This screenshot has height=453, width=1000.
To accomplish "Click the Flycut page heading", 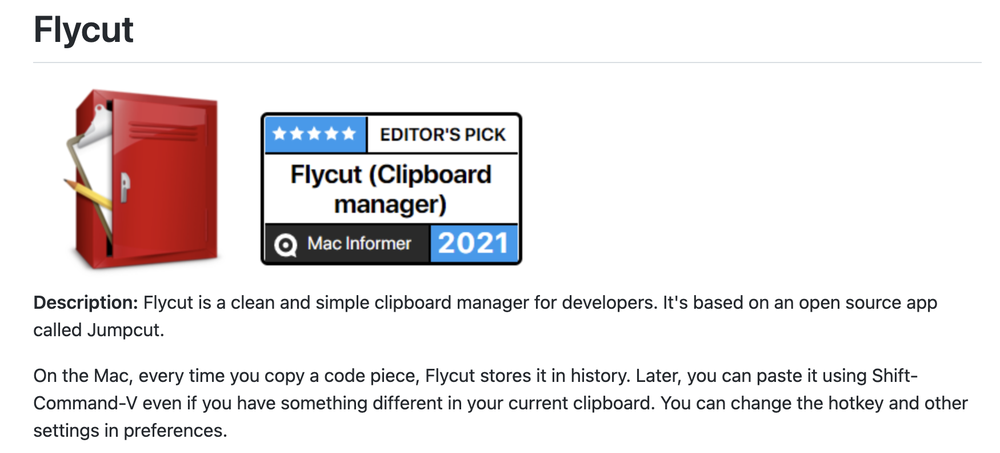I will [84, 30].
